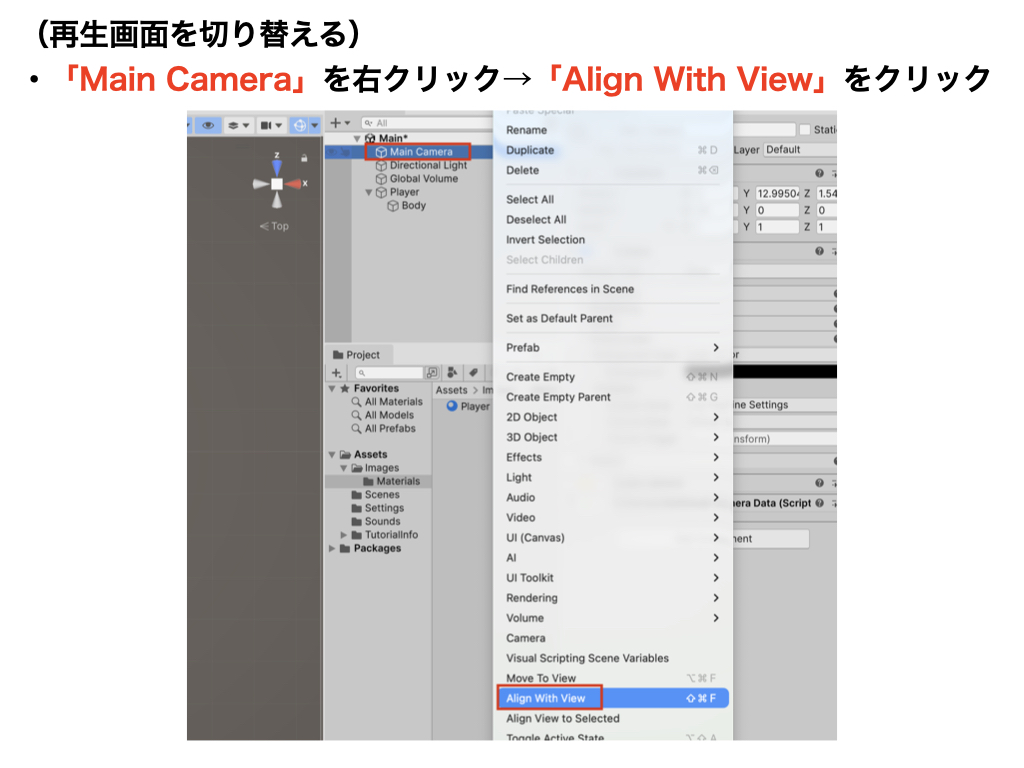This screenshot has width=1024, height=768.
Task: Switch to the Project tab
Action: coord(357,355)
